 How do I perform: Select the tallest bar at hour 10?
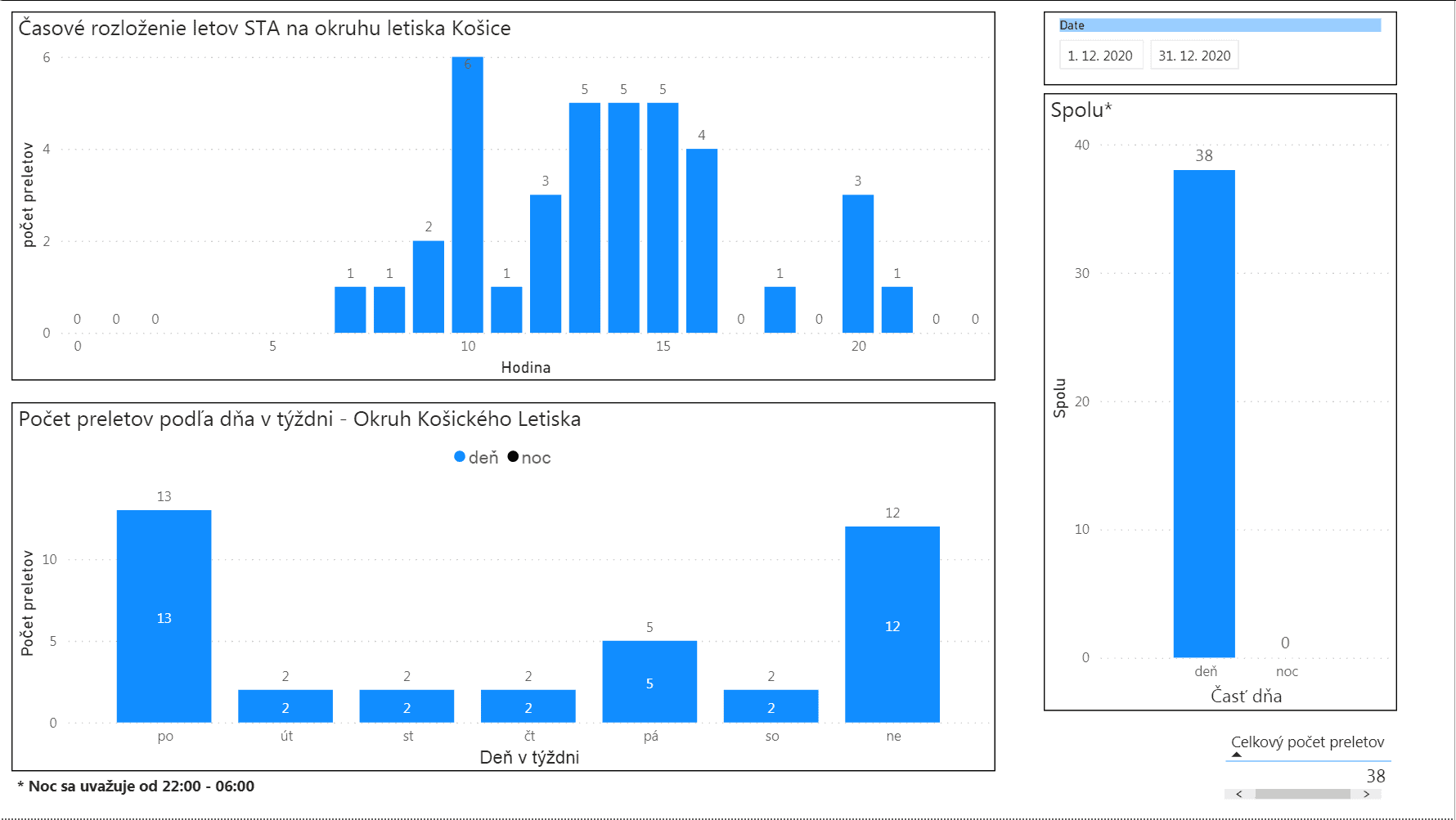(x=468, y=196)
